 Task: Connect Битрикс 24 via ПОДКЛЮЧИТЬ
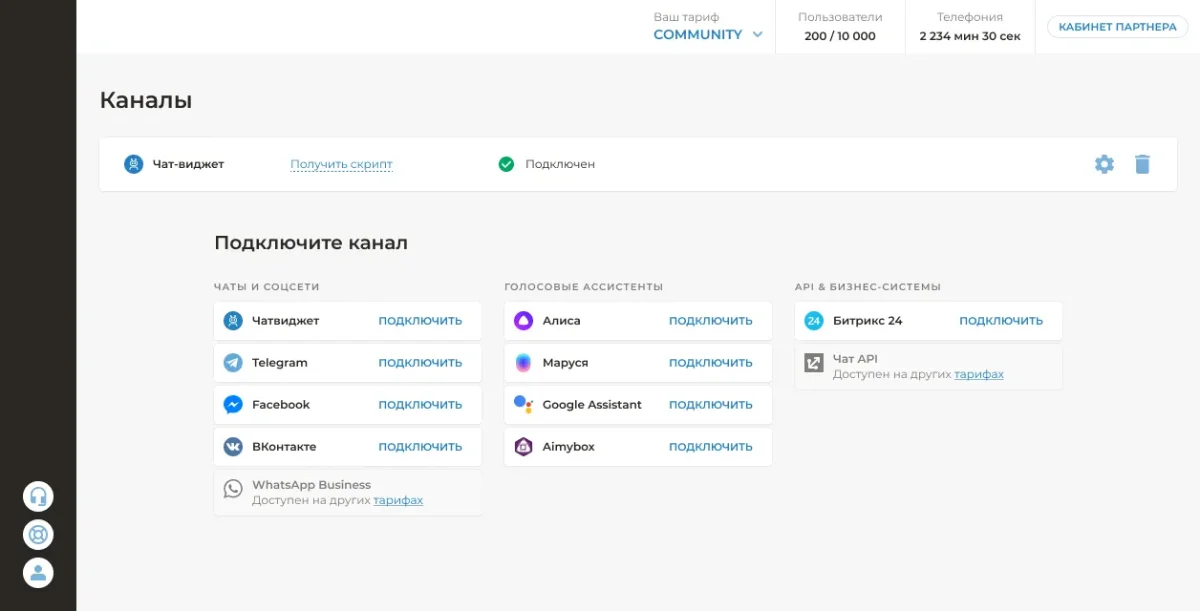tap(1001, 321)
